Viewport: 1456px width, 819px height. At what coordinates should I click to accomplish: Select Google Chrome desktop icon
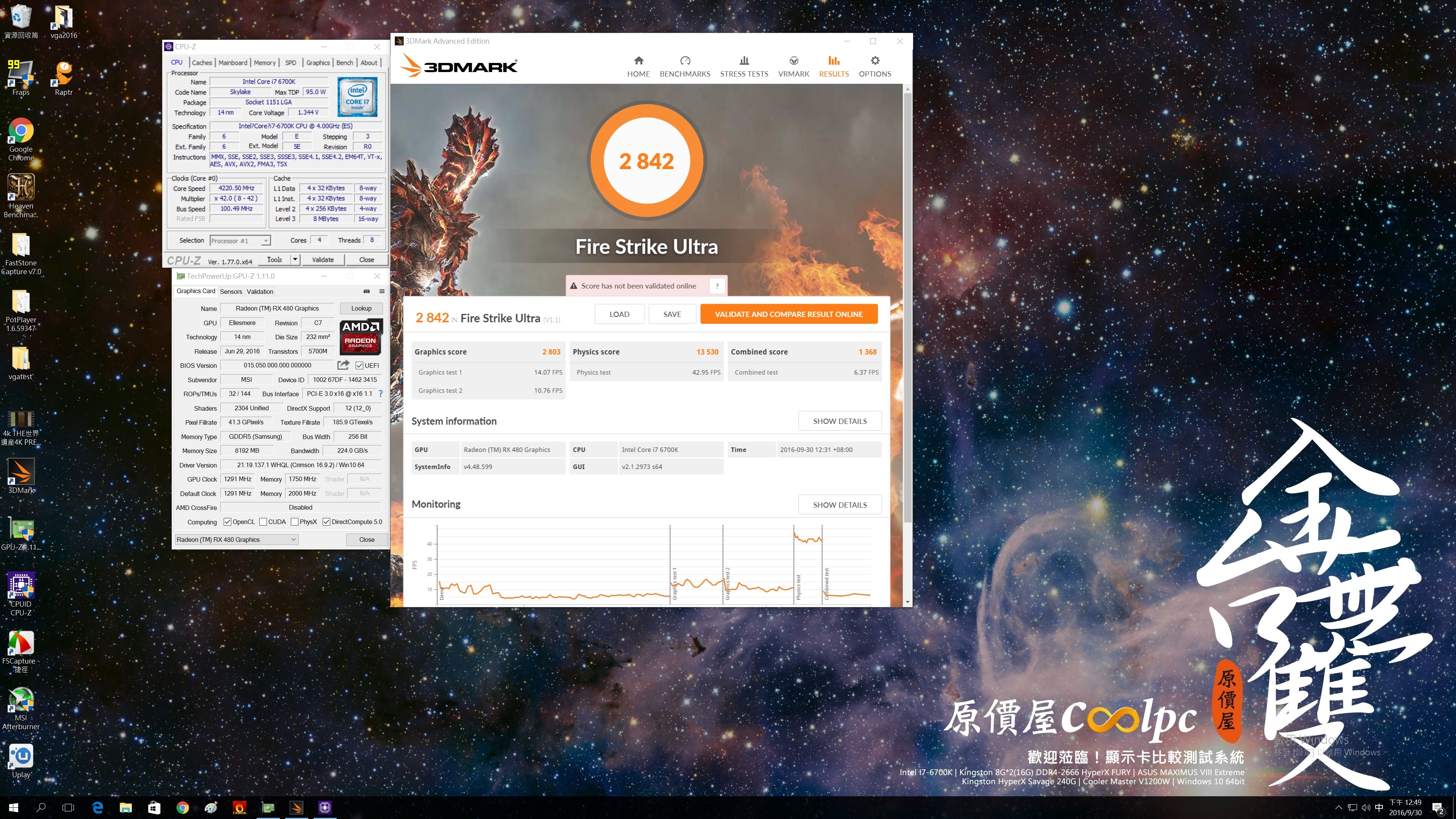tap(21, 140)
